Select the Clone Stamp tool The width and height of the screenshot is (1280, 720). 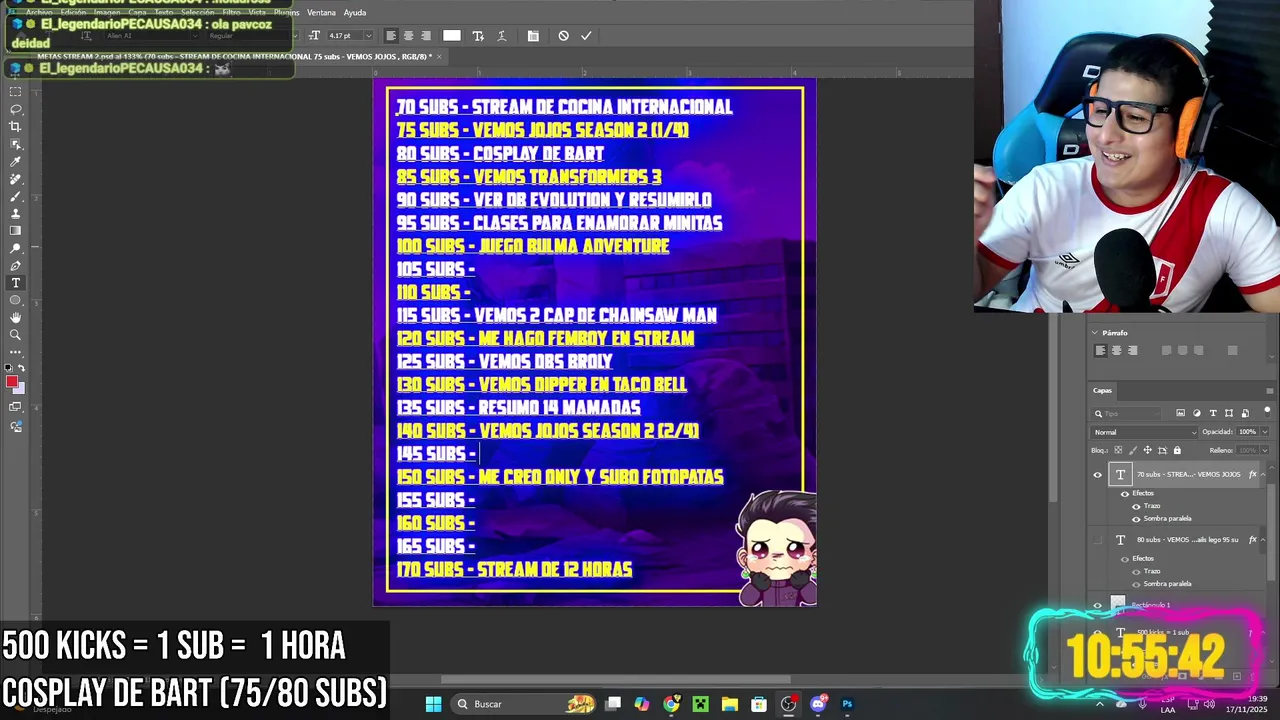(15, 213)
